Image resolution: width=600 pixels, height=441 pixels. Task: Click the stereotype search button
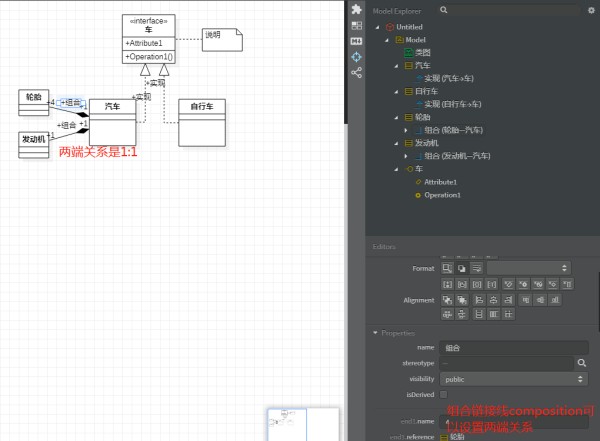tap(582, 363)
